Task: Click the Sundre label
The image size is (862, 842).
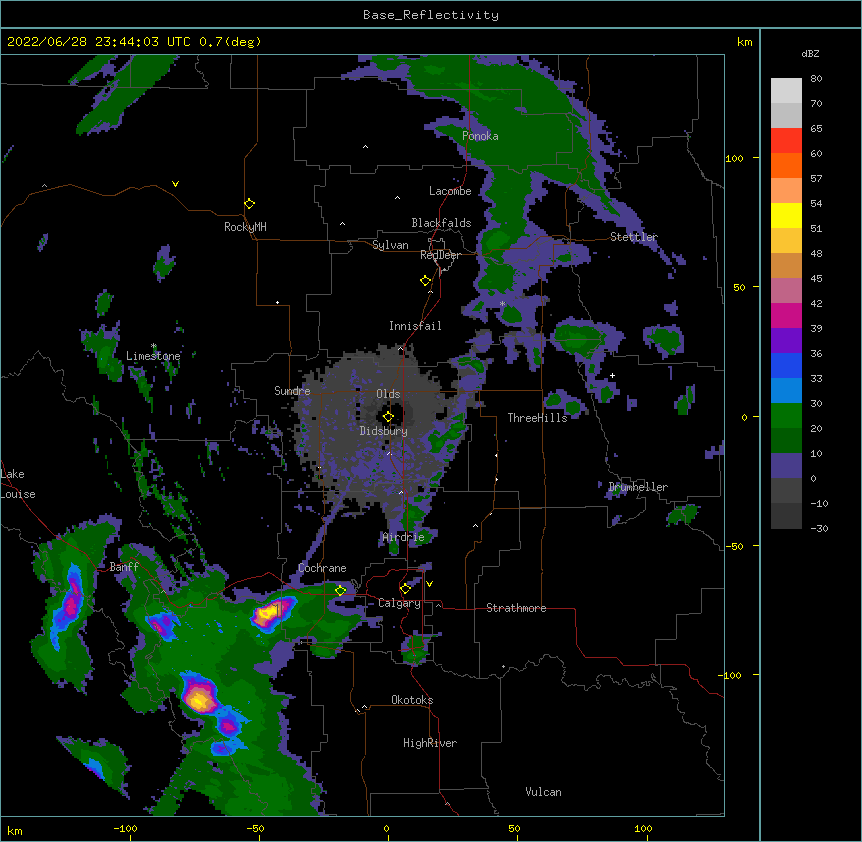Action: (292, 391)
